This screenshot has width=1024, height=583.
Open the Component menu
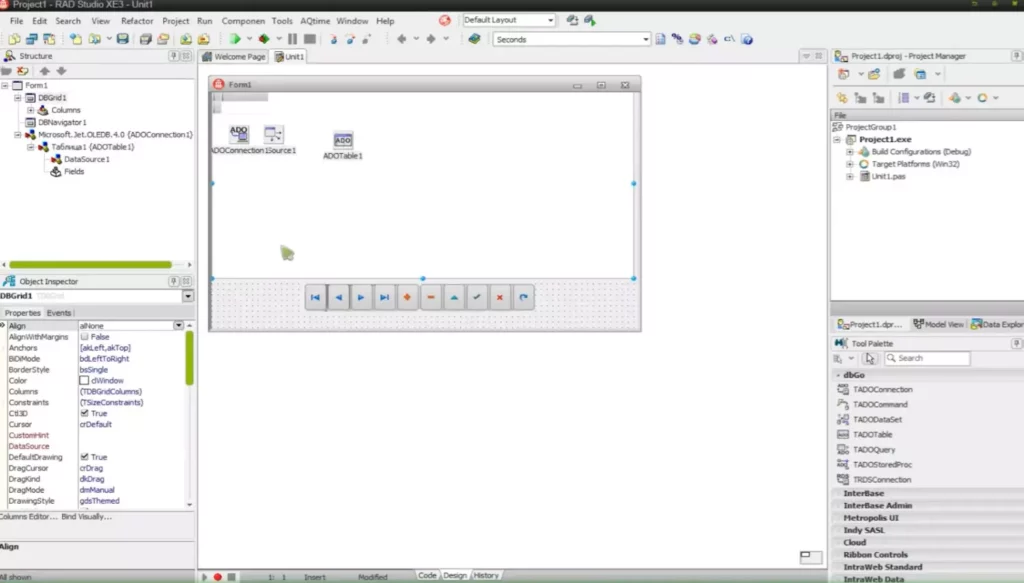point(243,21)
